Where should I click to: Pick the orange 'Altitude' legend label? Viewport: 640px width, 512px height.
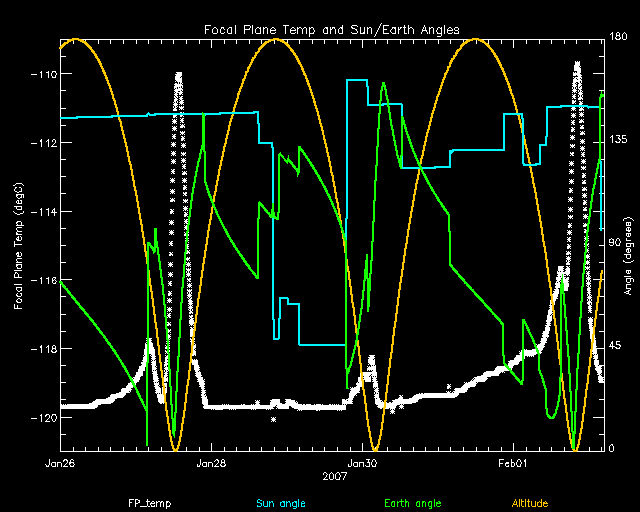(531, 503)
